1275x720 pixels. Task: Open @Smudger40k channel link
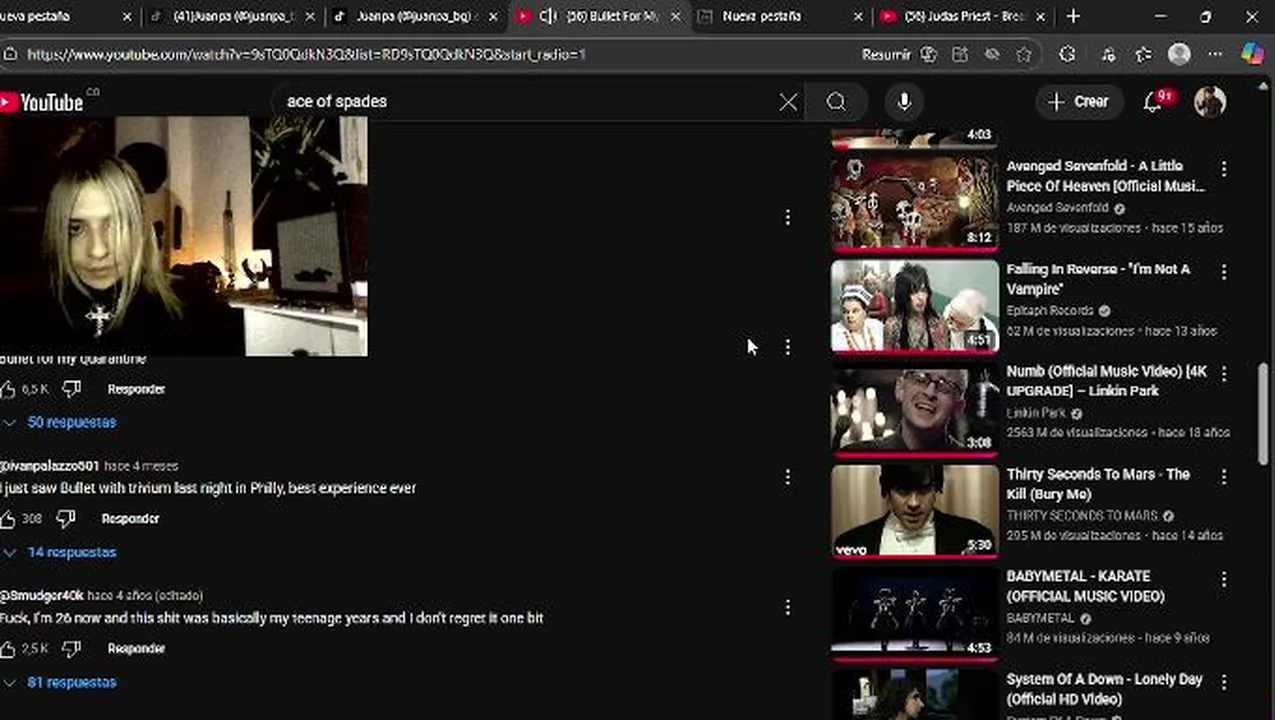(42, 596)
